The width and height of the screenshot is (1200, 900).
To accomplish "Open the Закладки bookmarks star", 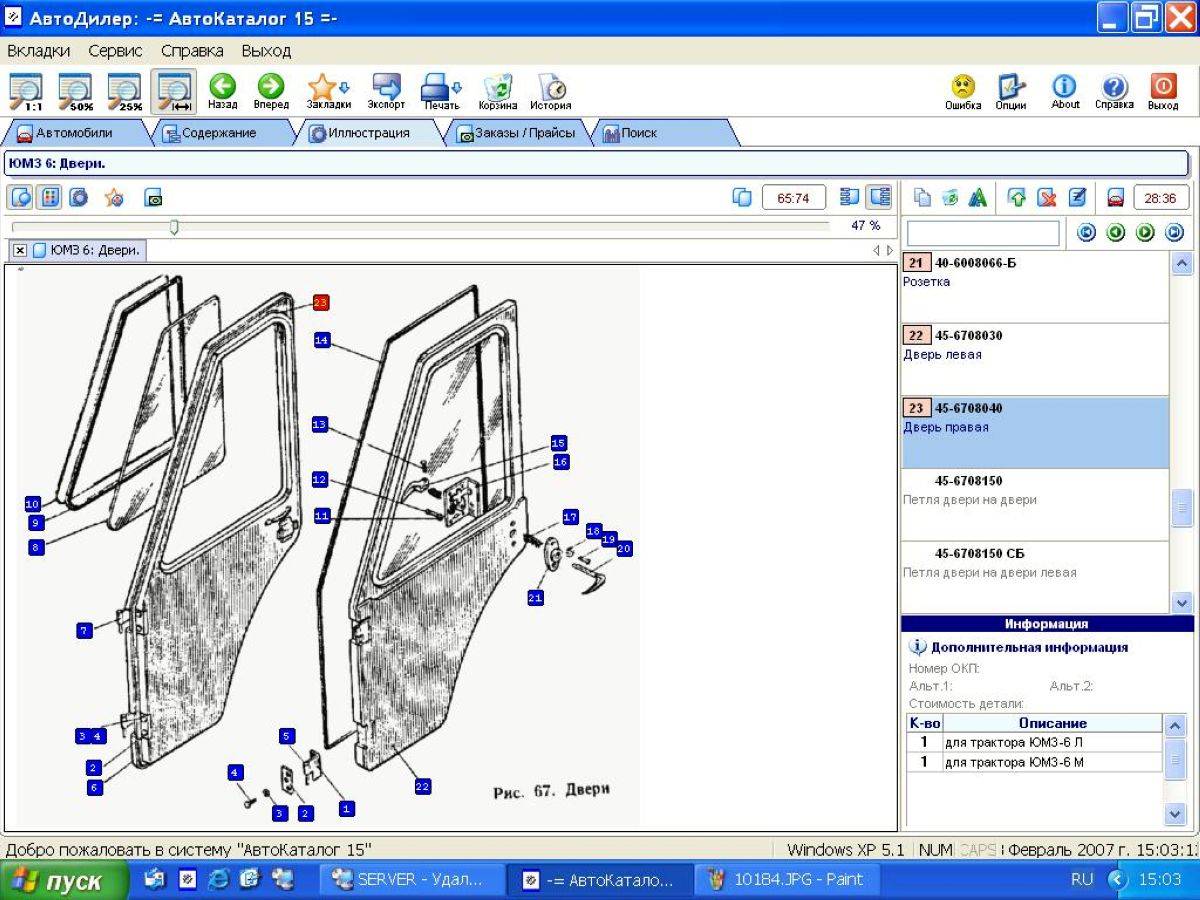I will pyautogui.click(x=328, y=91).
